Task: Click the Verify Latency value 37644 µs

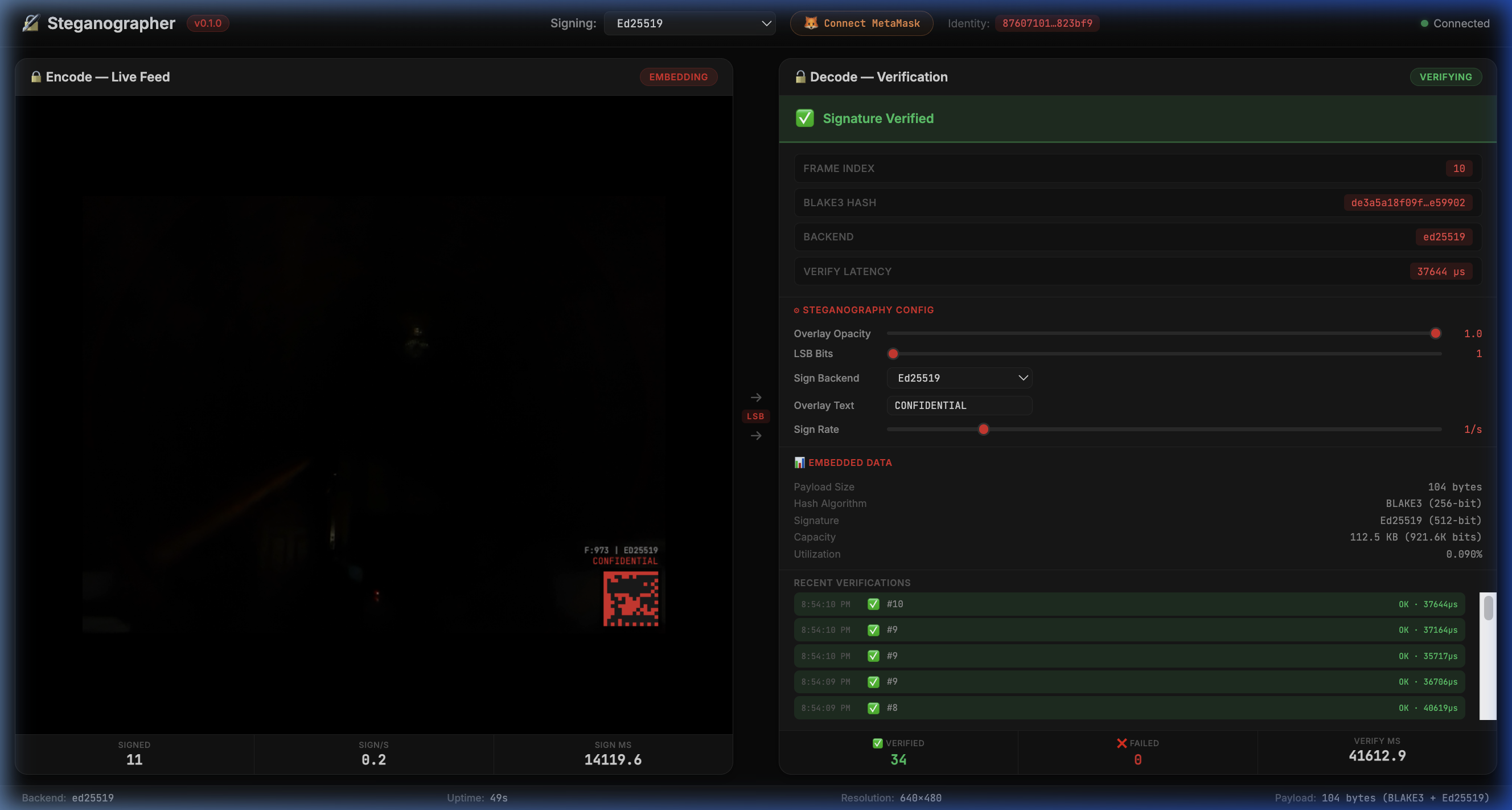Action: point(1441,271)
